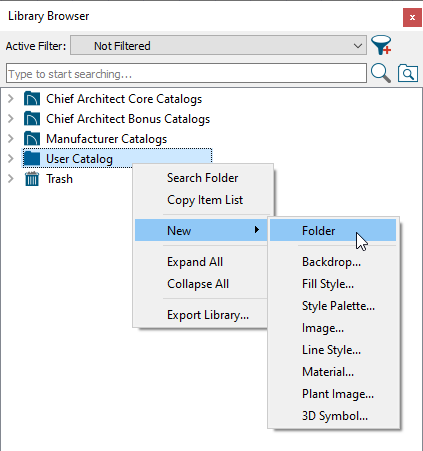This screenshot has height=451, width=423.
Task: Select the Chief Architect Core Catalogs icon
Action: 32,99
